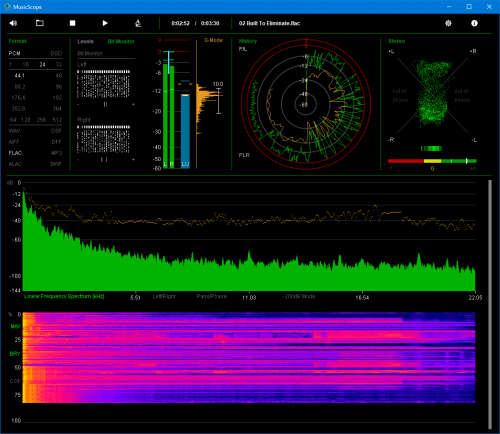
Task: Click the 176.4 sample rate value
Action: pos(18,98)
